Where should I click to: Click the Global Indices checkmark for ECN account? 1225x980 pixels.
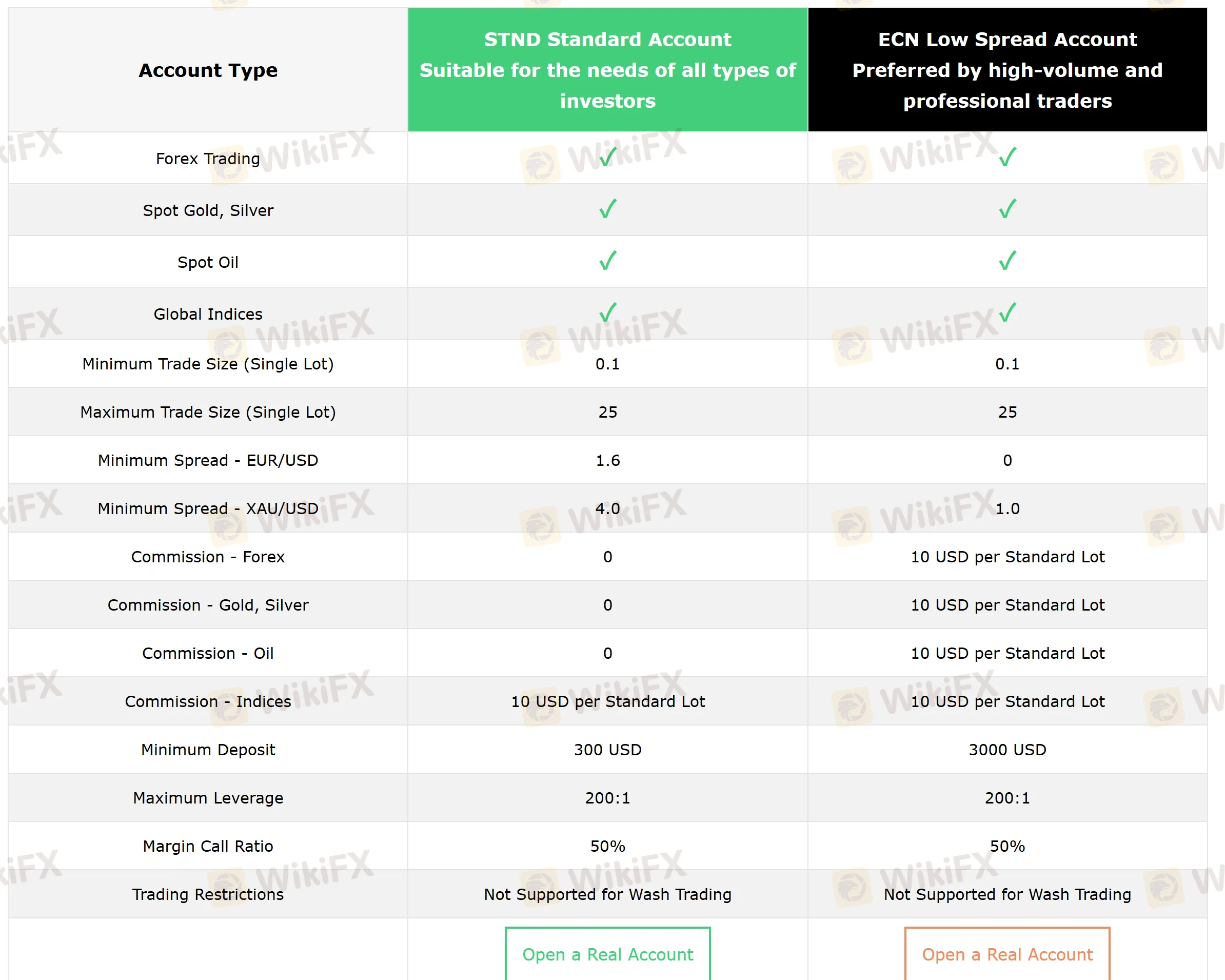click(1007, 313)
